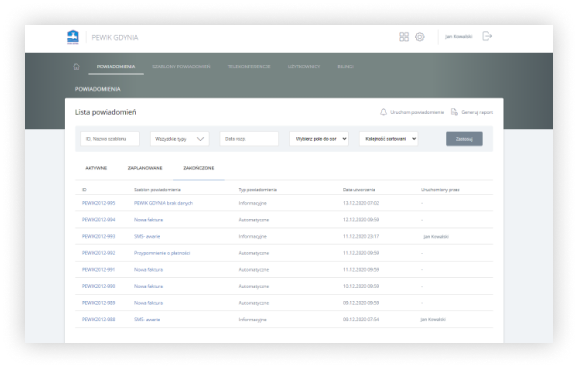578x368 pixels.
Task: Click the Zastosuj button
Action: 464,139
